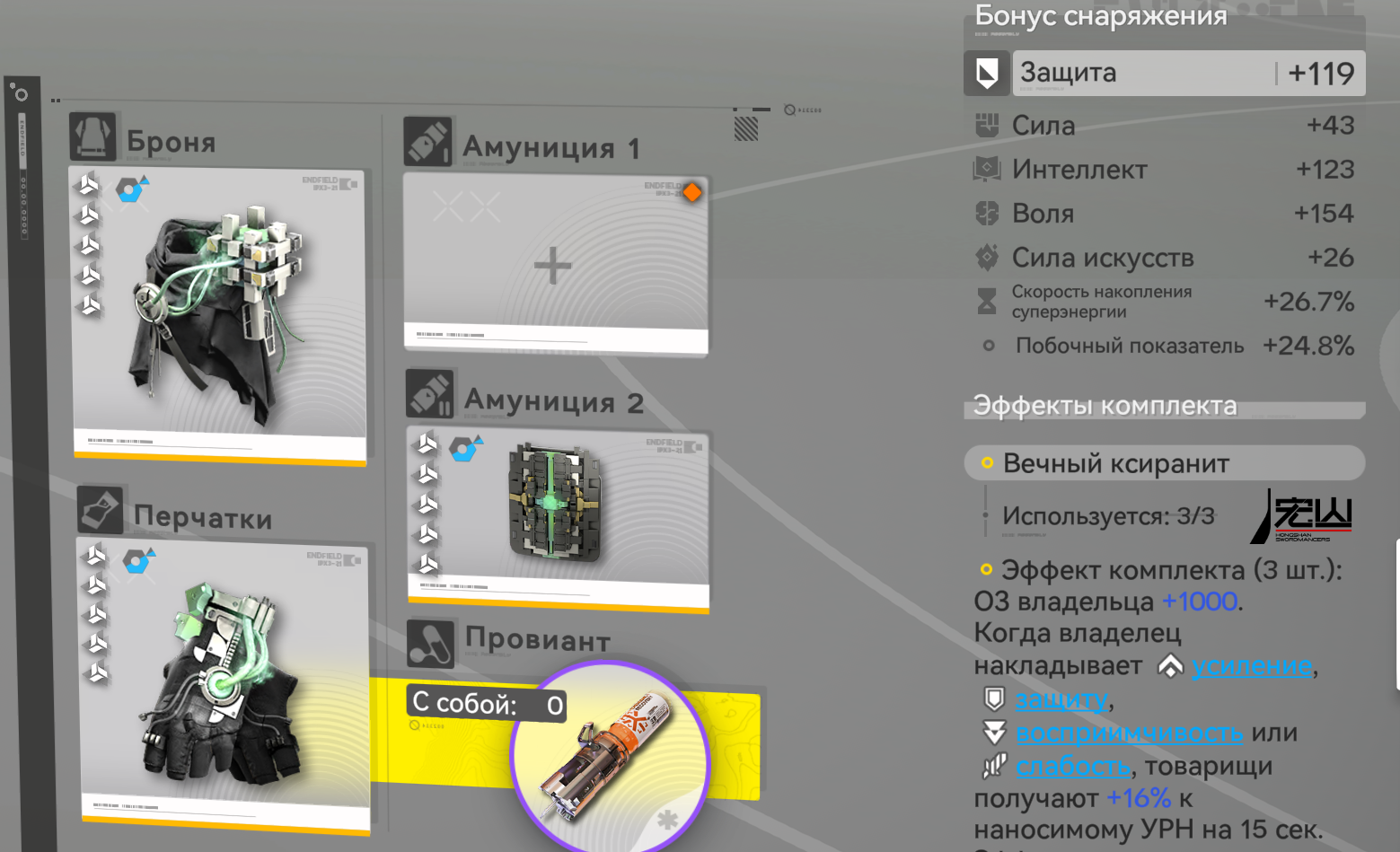Click the hourglass icon for Скорость накопления суперэнергии
The image size is (1400, 852).
pyautogui.click(x=987, y=302)
